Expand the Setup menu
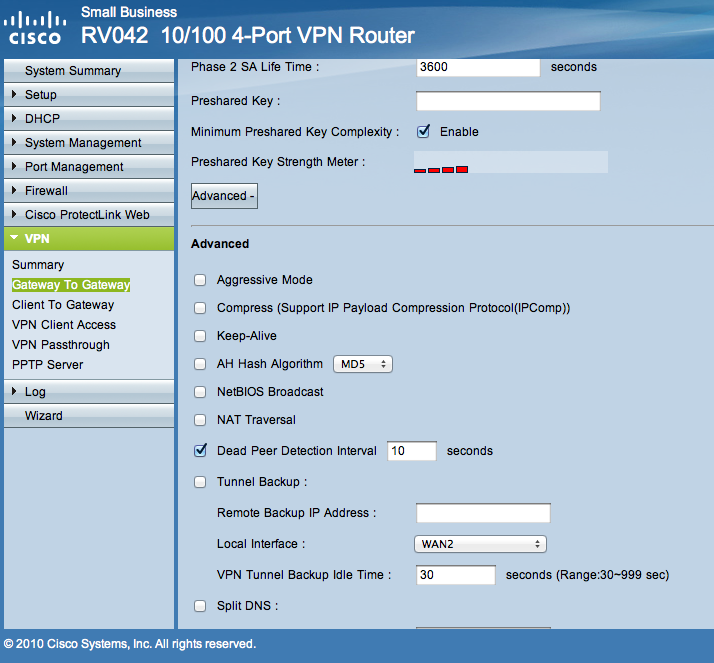714x663 pixels. [x=89, y=95]
